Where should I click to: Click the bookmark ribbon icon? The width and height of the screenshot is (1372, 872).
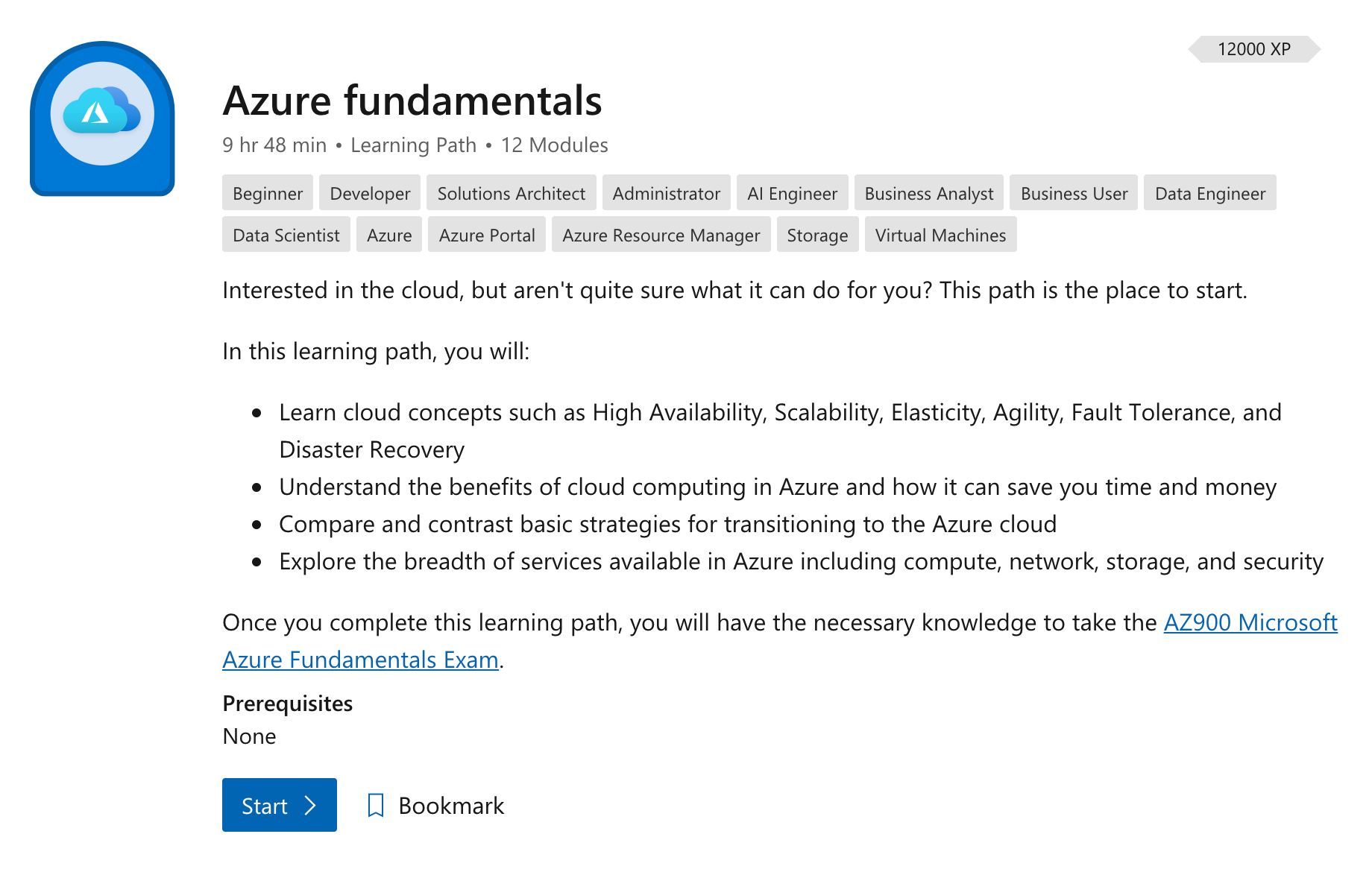pyautogui.click(x=375, y=805)
